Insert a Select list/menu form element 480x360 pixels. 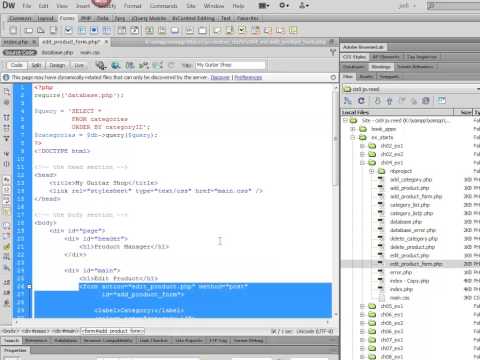click(x=122, y=30)
